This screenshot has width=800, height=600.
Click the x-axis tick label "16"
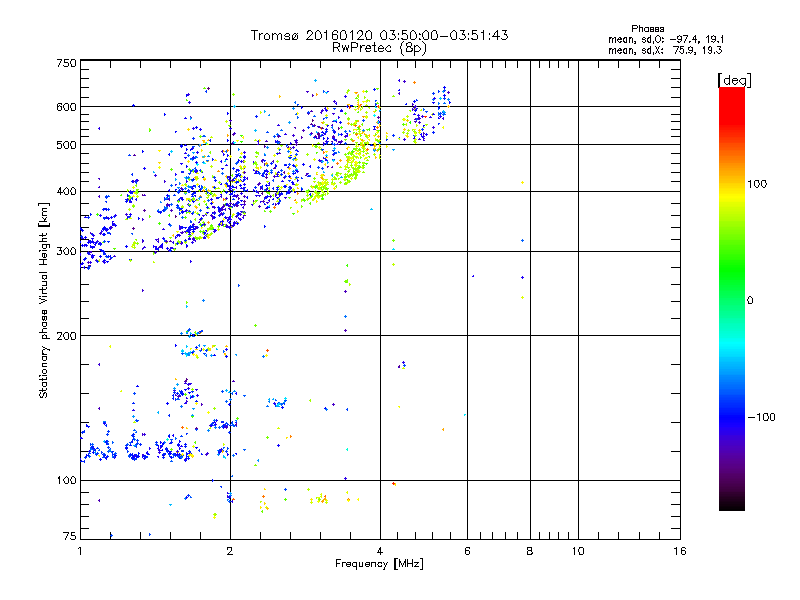[680, 551]
